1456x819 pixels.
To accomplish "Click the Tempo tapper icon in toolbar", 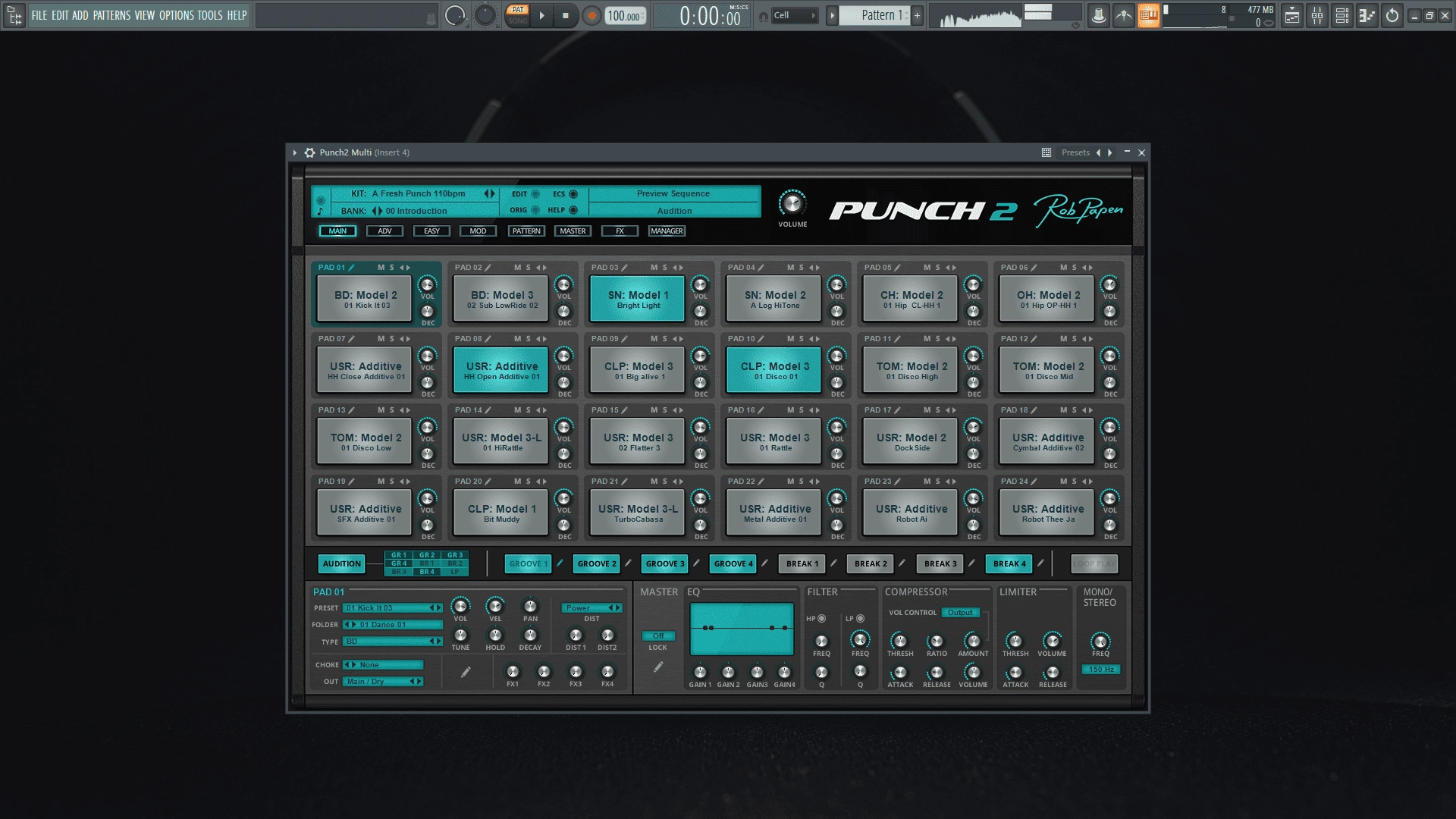I will (x=1098, y=15).
